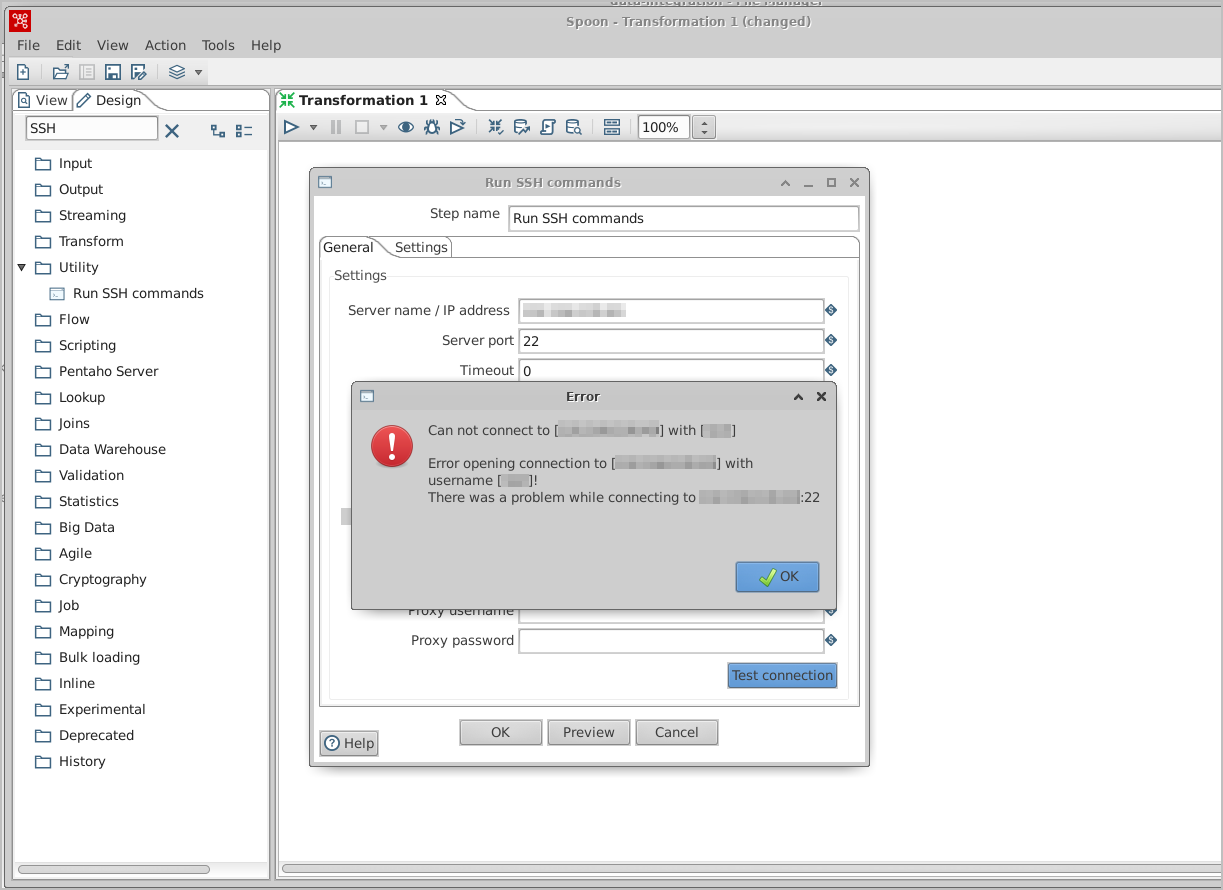This screenshot has height=890, width=1223.
Task: Open file using the folder toolbar icon
Action: pos(61,72)
